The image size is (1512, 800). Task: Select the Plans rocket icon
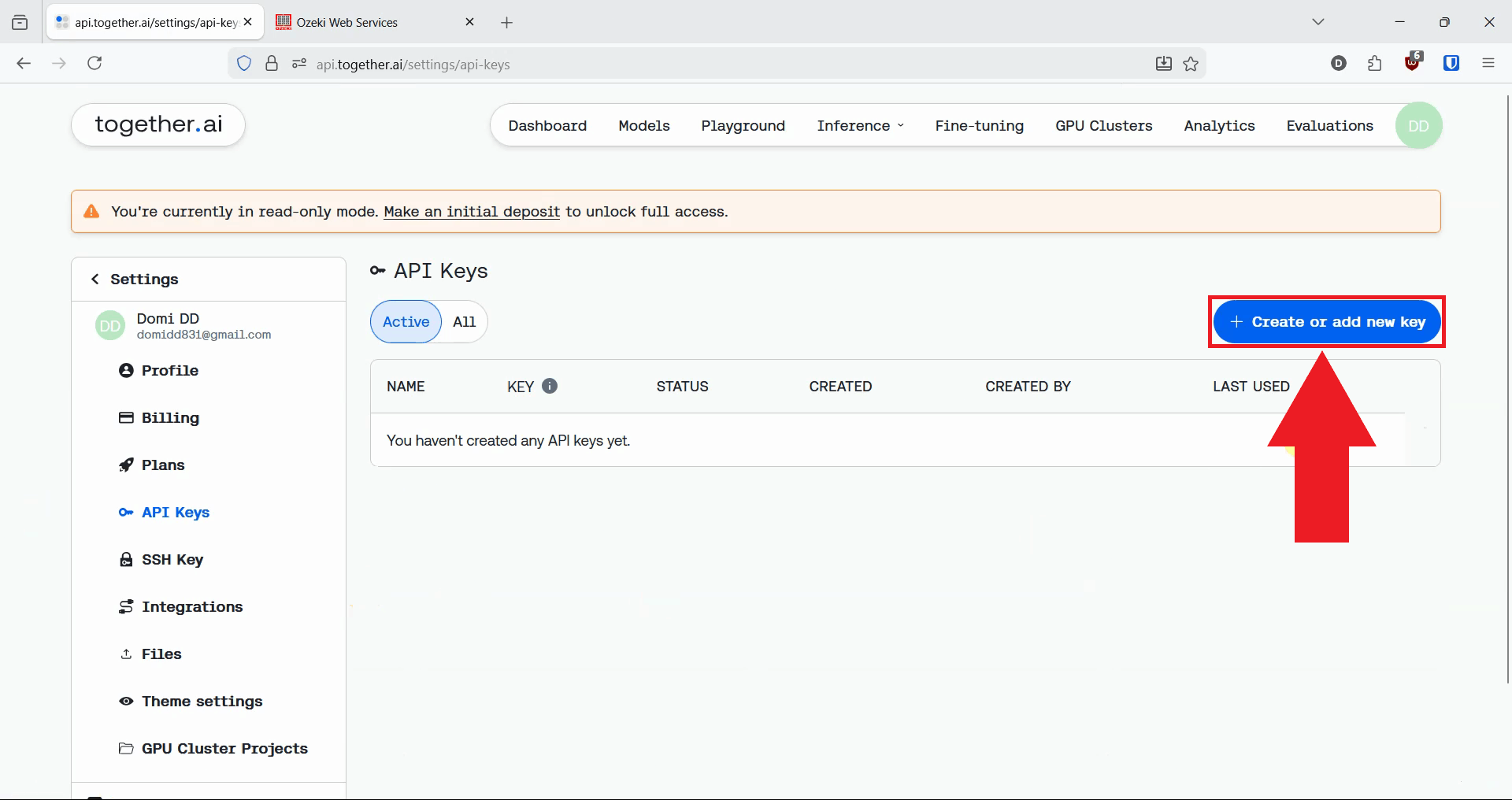(126, 465)
